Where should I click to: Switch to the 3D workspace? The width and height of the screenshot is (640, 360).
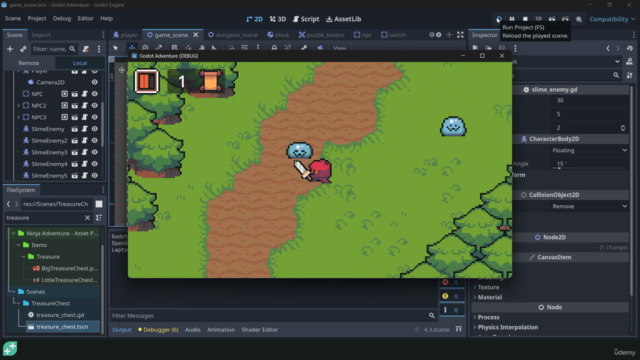click(278, 19)
